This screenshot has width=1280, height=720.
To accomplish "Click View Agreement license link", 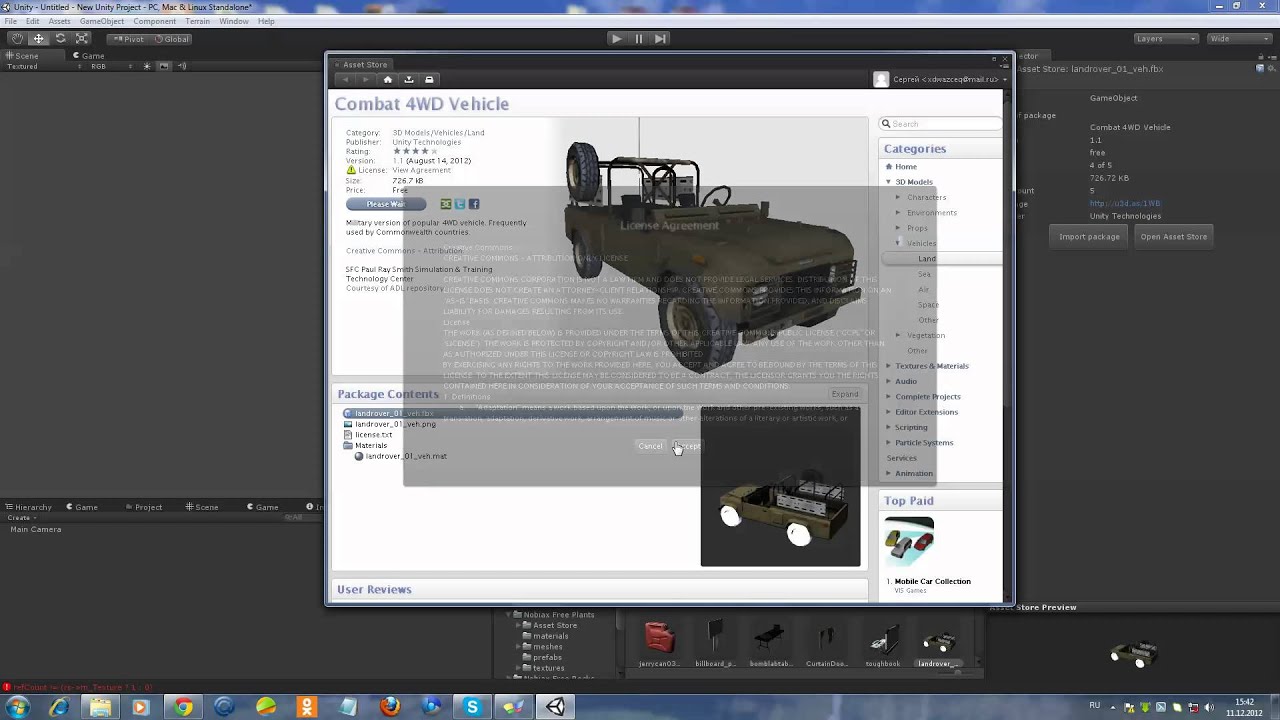I will point(421,170).
